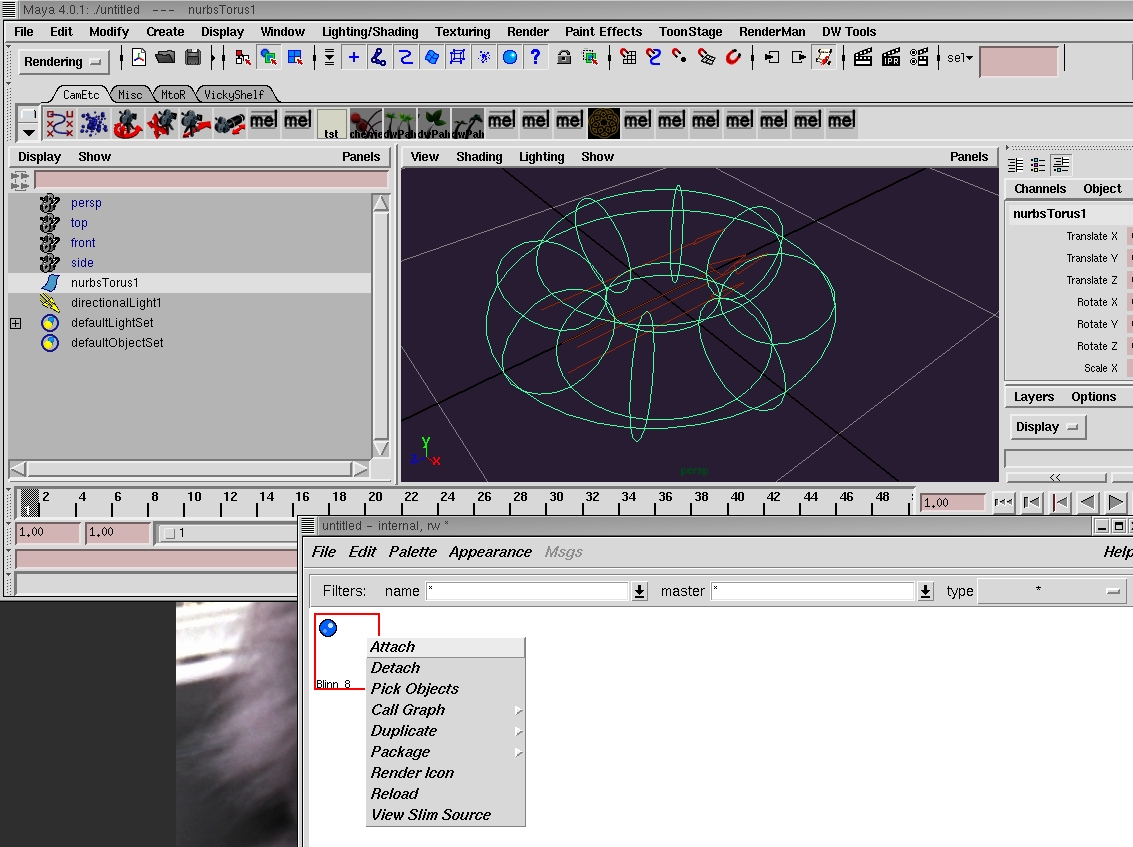Click the Save Scene floppy icon
Viewport: 1133px width, 847px height.
coord(193,57)
